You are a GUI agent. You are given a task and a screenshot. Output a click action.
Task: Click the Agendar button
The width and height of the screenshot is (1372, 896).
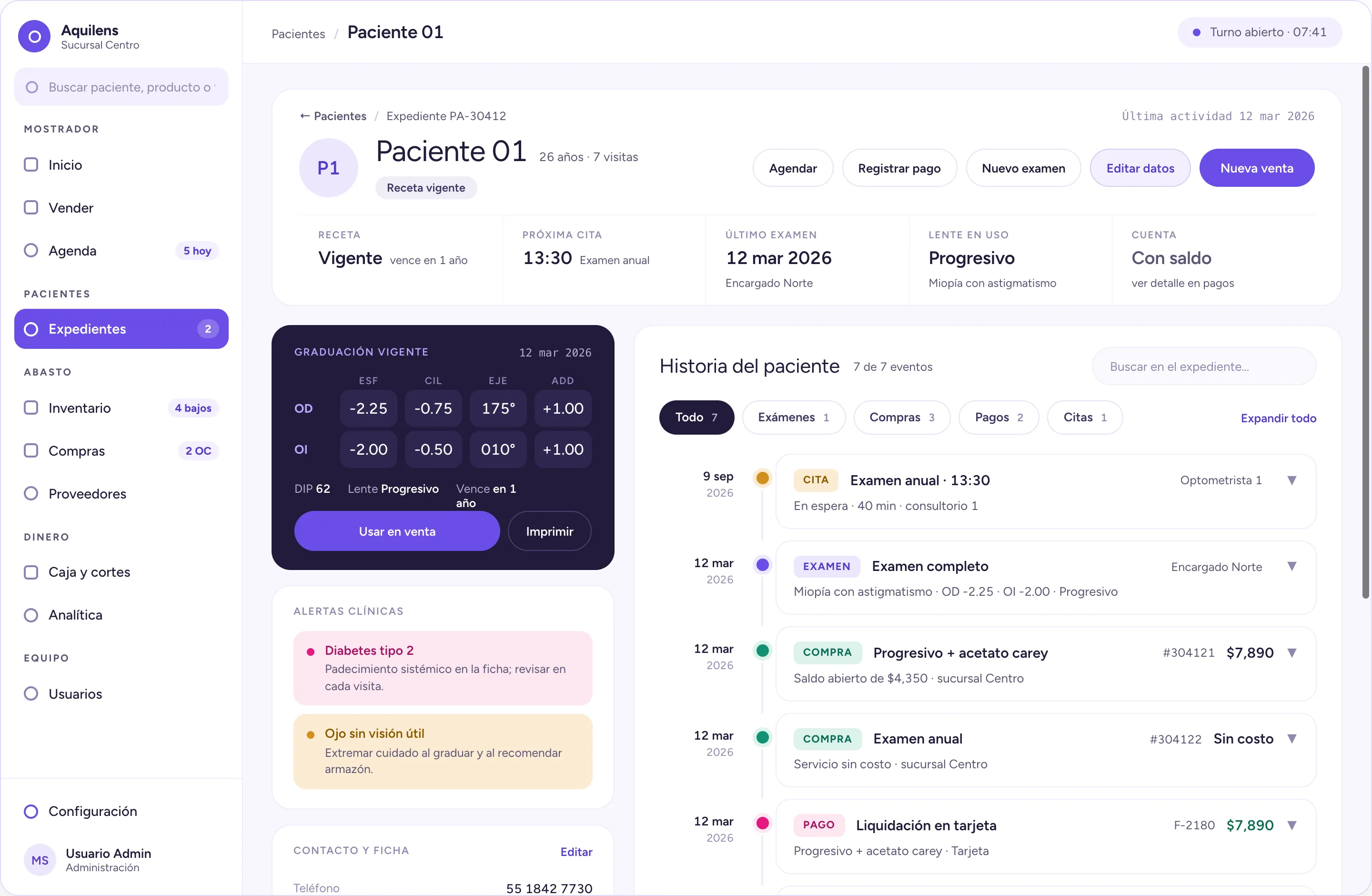(793, 168)
